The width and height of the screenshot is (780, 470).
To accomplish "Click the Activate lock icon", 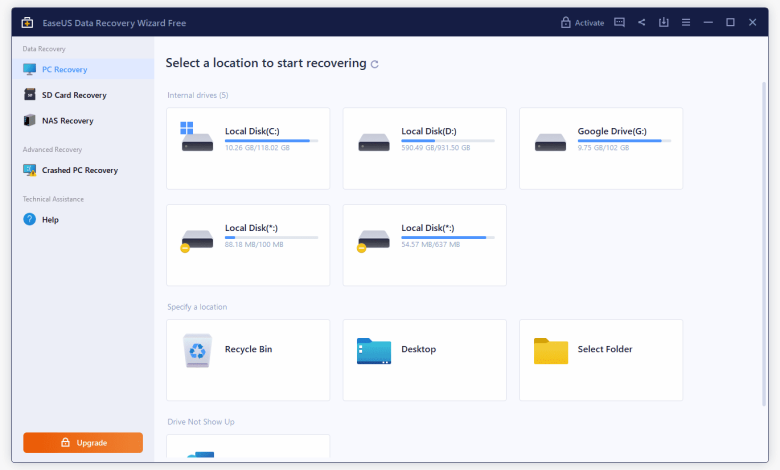I will (x=566, y=22).
